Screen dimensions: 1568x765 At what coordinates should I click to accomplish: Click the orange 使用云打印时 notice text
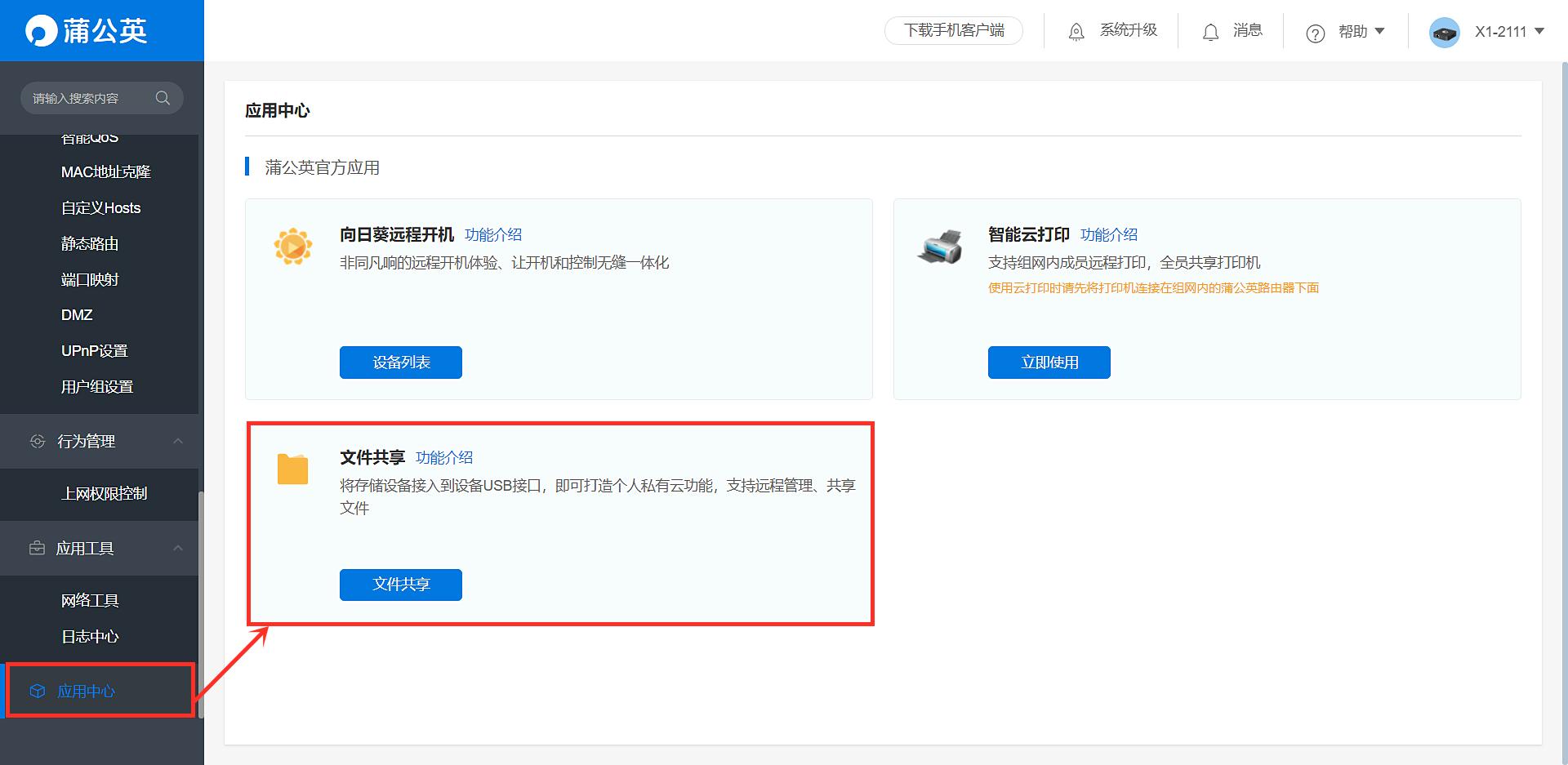(1153, 288)
